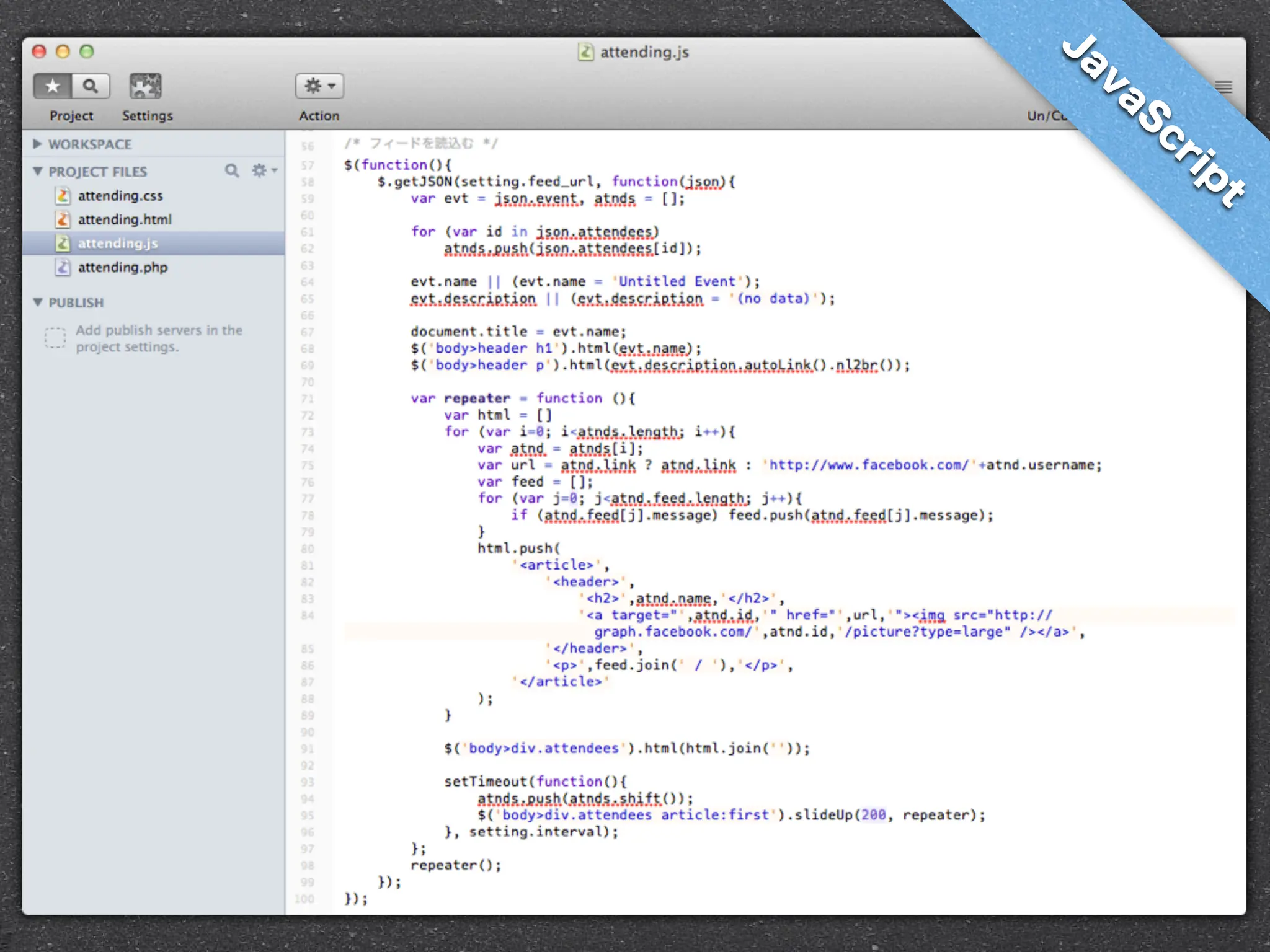
Task: Open the Action gear dropdown menu
Action: coord(319,86)
